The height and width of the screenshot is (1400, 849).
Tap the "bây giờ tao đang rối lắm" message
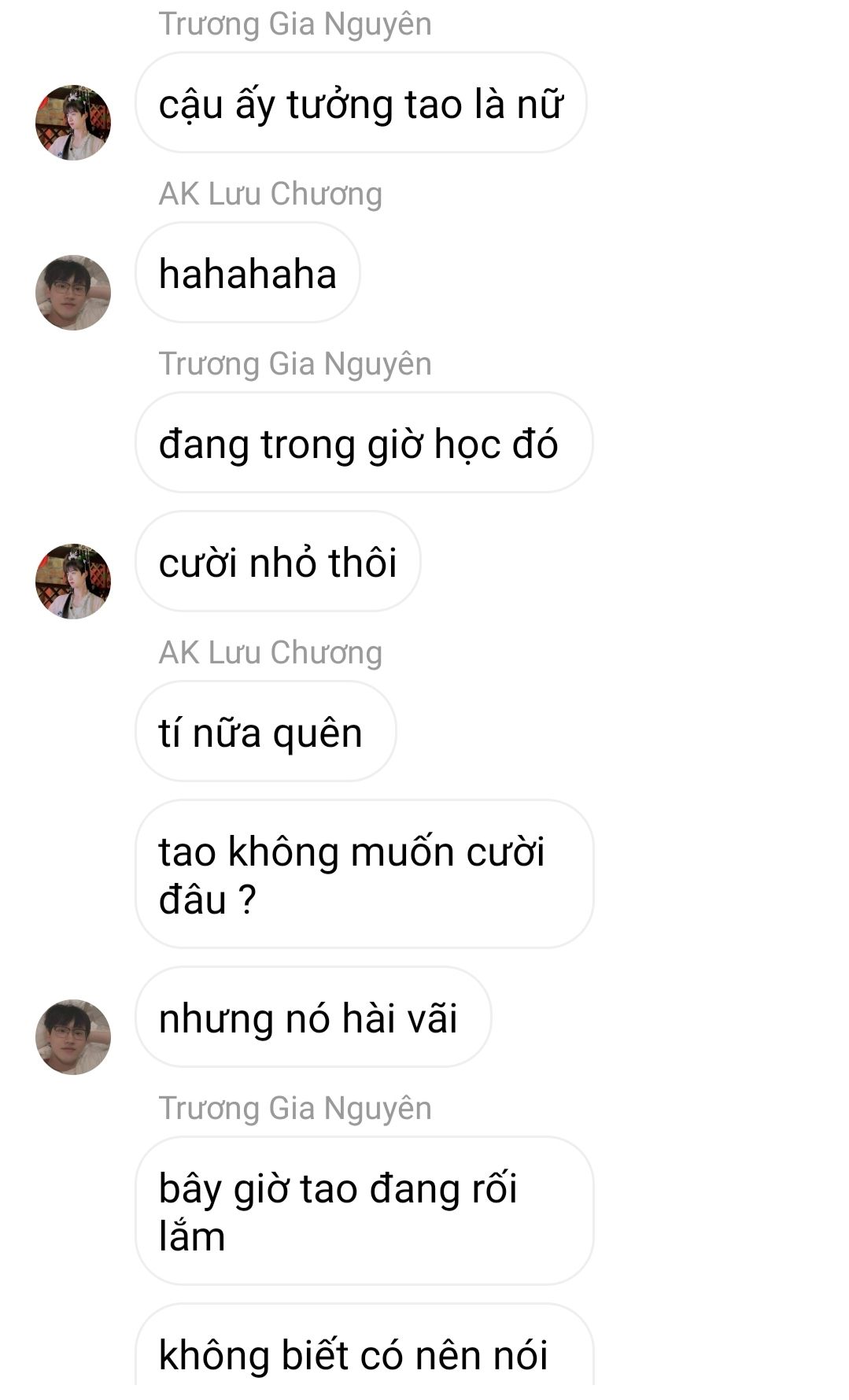coord(364,1211)
